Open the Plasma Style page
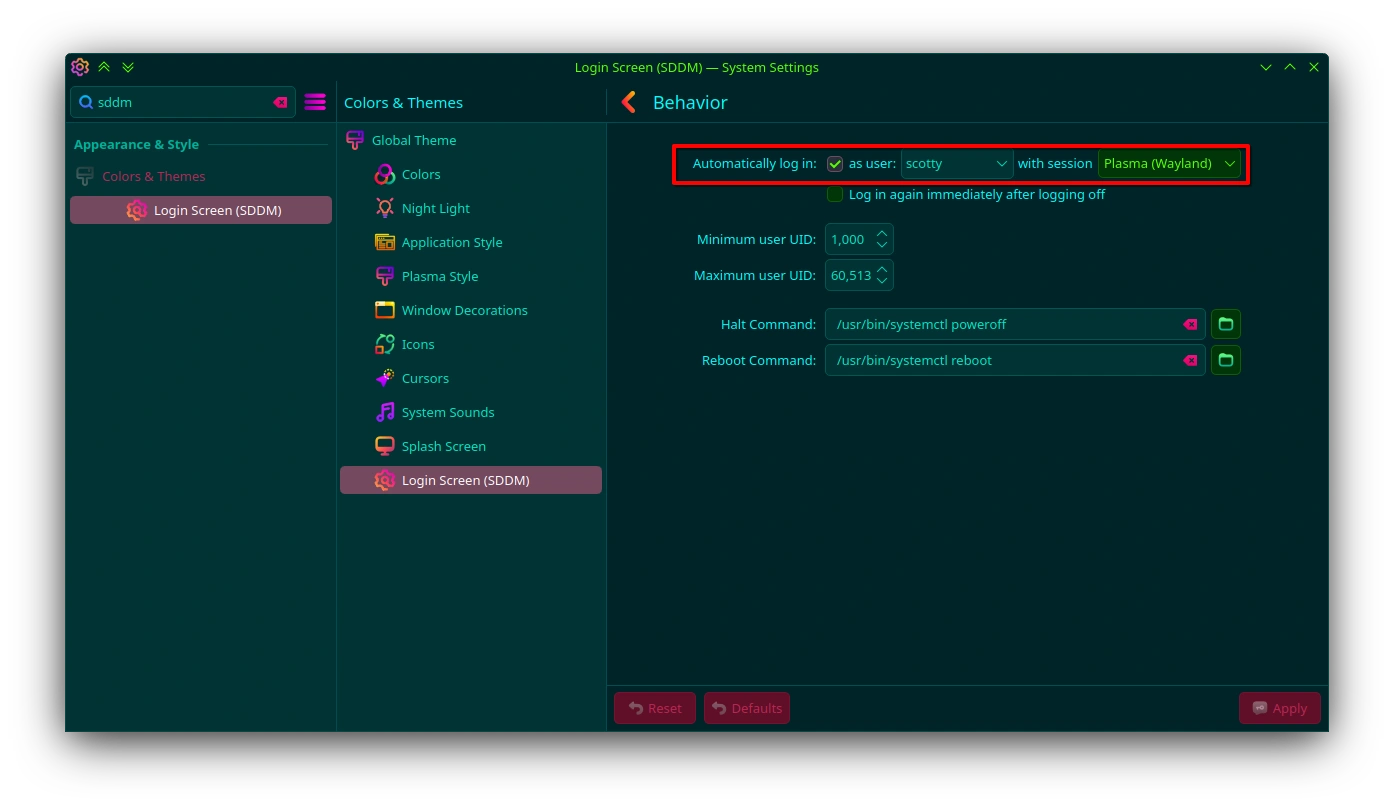The height and width of the screenshot is (809, 1394). point(471,276)
